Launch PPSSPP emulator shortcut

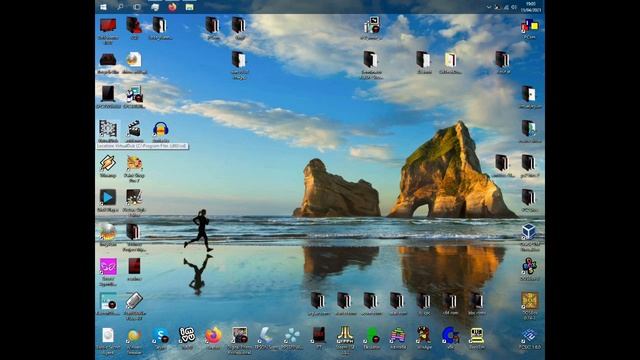click(292, 336)
